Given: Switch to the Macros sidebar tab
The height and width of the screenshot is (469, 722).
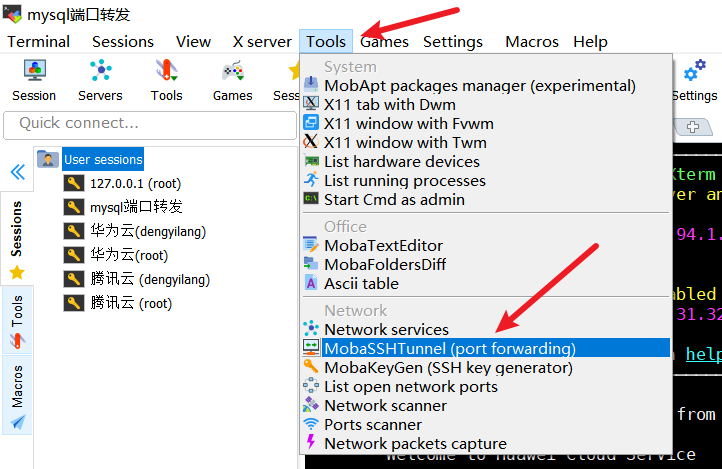Looking at the screenshot, I should click(17, 397).
